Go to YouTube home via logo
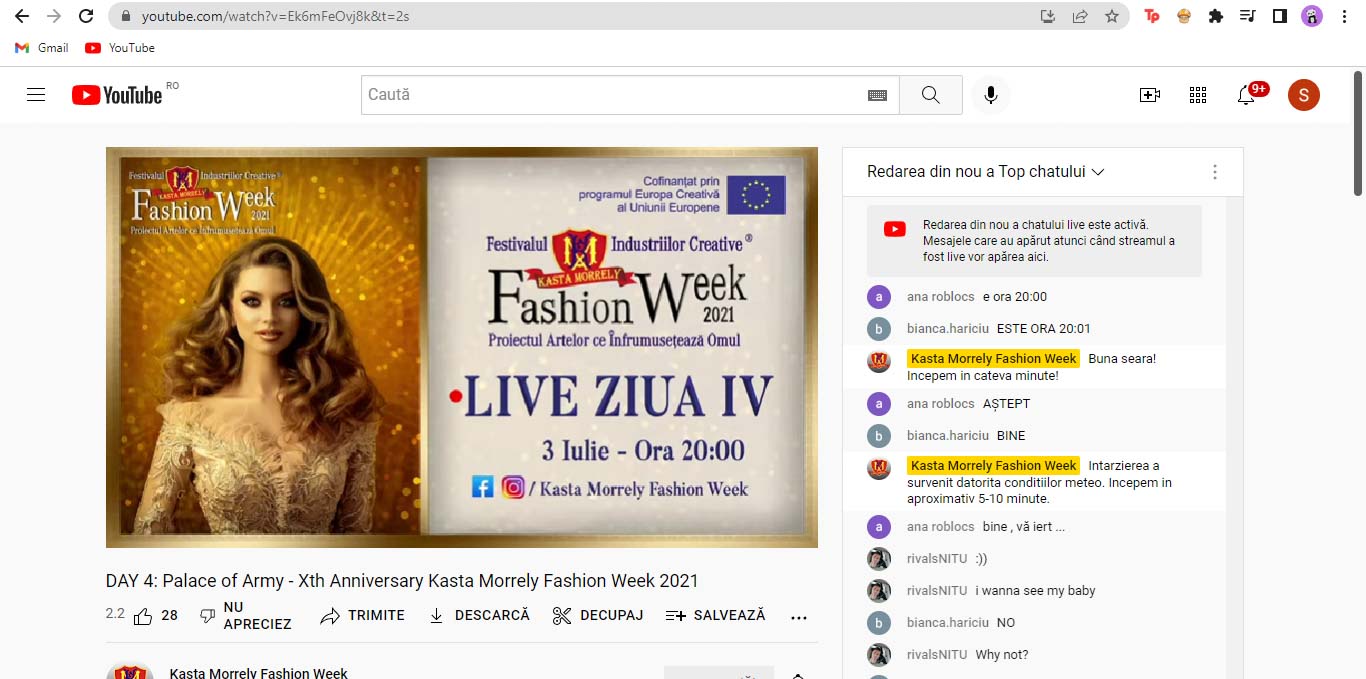The image size is (1366, 679). click(117, 95)
